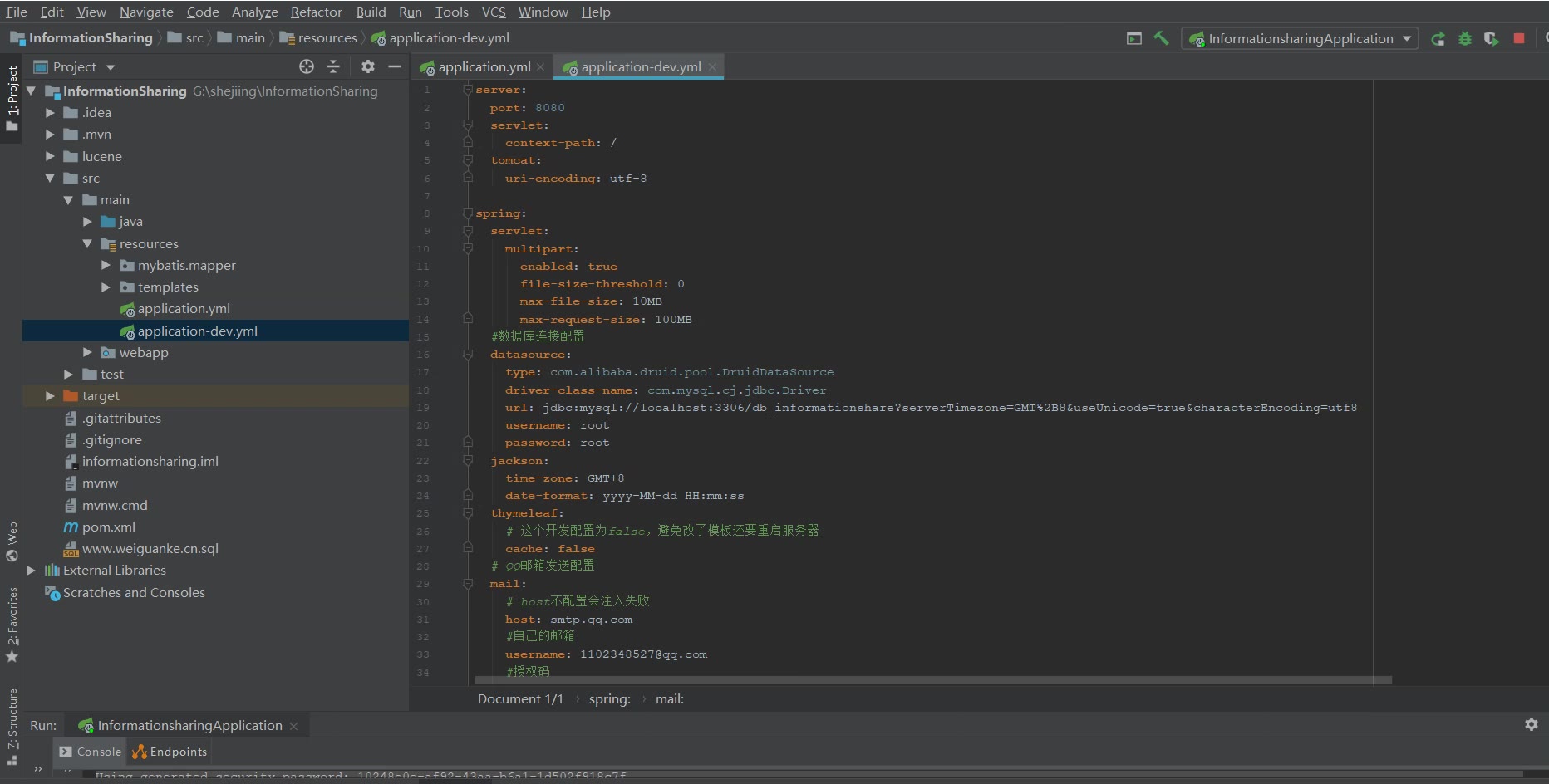Rerun InformationsharingApplication from the top toolbar
The height and width of the screenshot is (784, 1549).
tap(1438, 38)
